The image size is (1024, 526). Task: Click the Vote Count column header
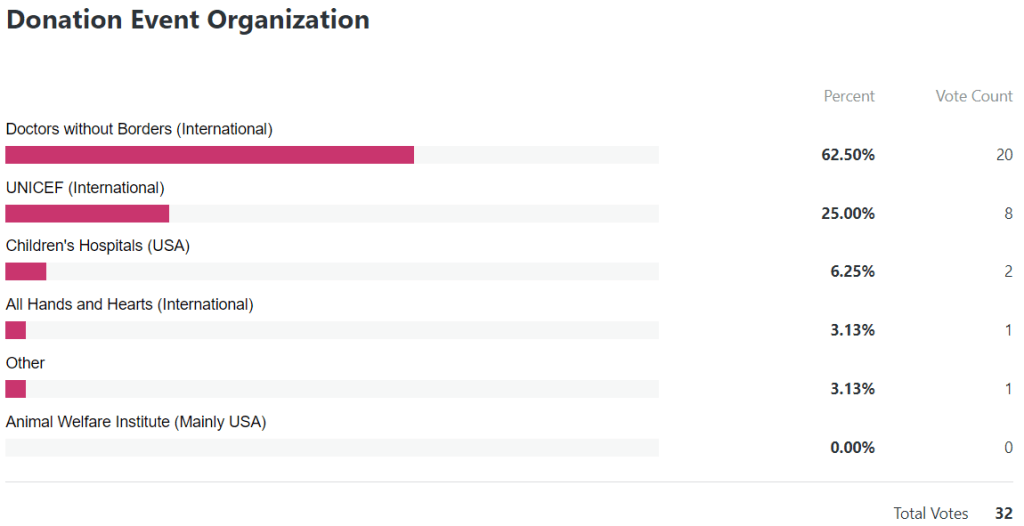point(974,96)
